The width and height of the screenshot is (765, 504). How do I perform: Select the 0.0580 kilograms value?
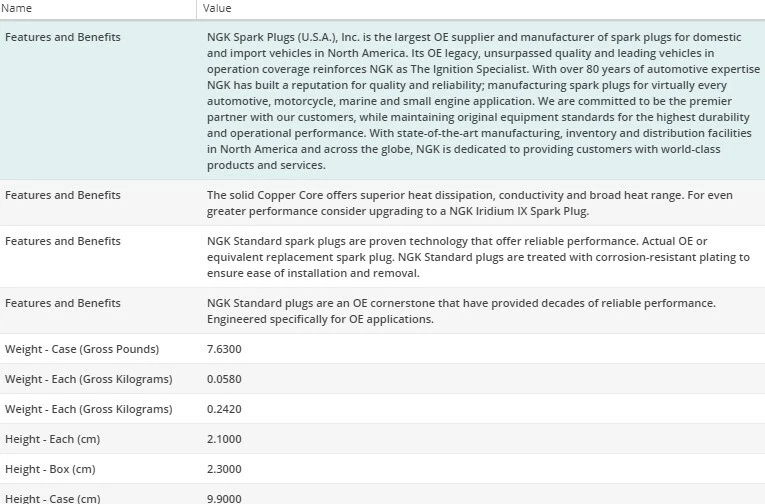[224, 379]
